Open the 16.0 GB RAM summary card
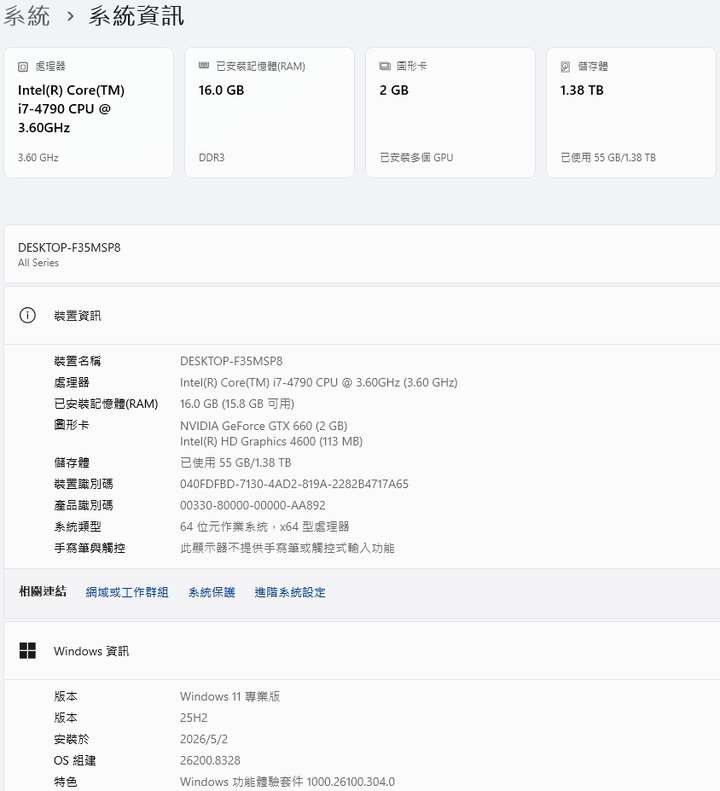 click(269, 112)
